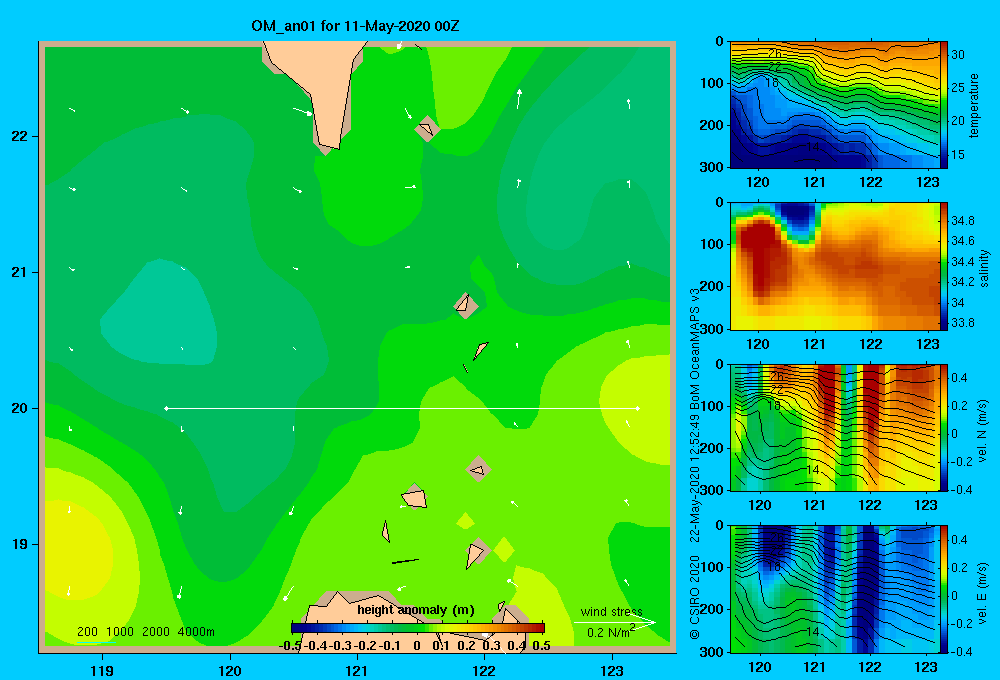Click the wind stress reference arrow

(x=614, y=623)
